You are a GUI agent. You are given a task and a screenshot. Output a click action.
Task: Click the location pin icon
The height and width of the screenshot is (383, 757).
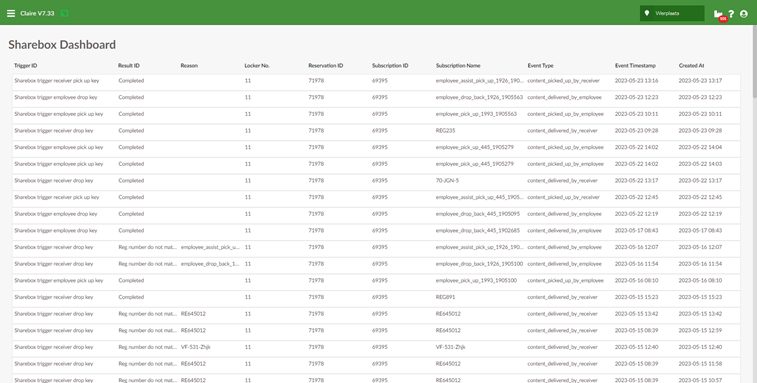pos(647,13)
